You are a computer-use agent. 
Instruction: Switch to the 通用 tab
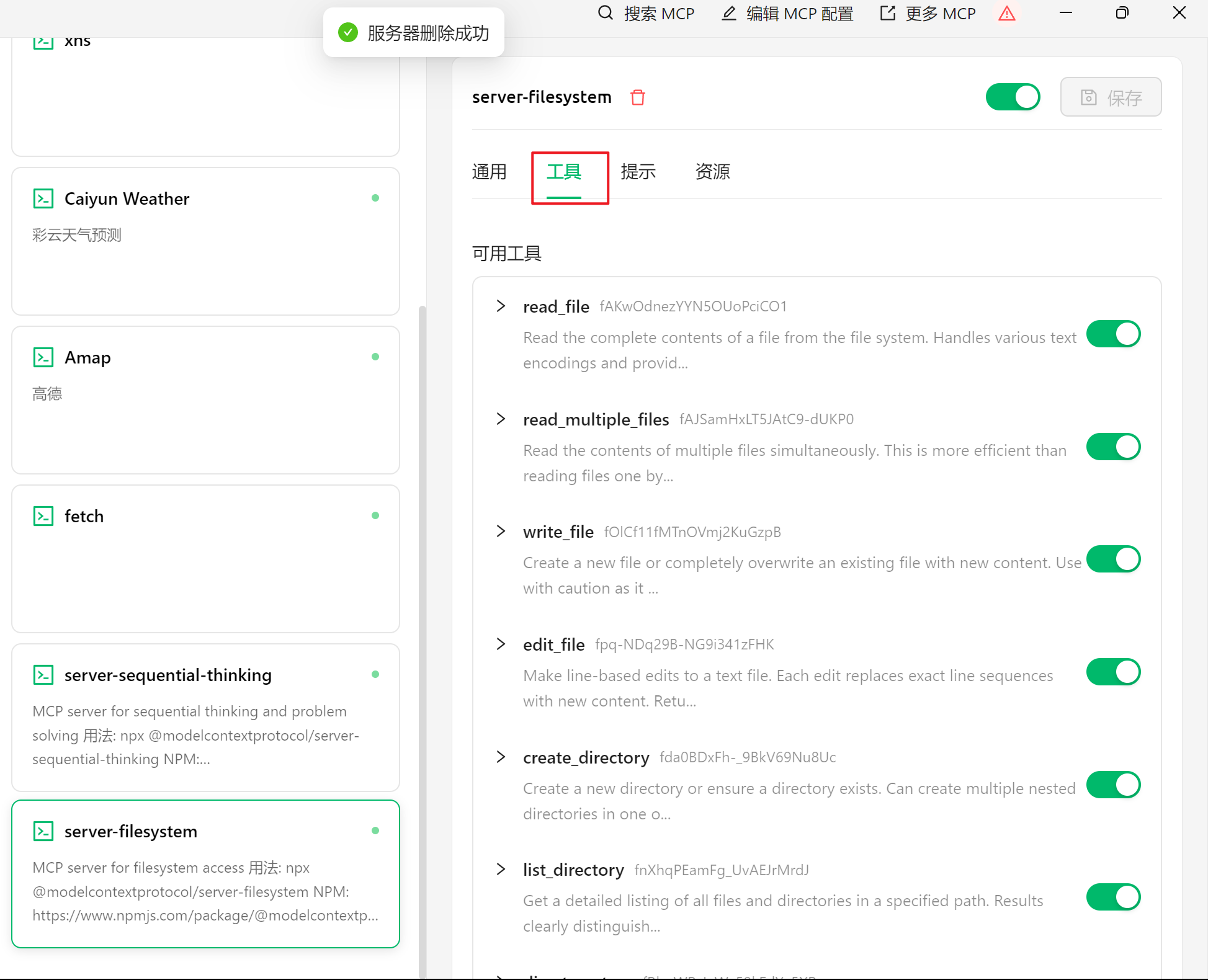tap(489, 172)
